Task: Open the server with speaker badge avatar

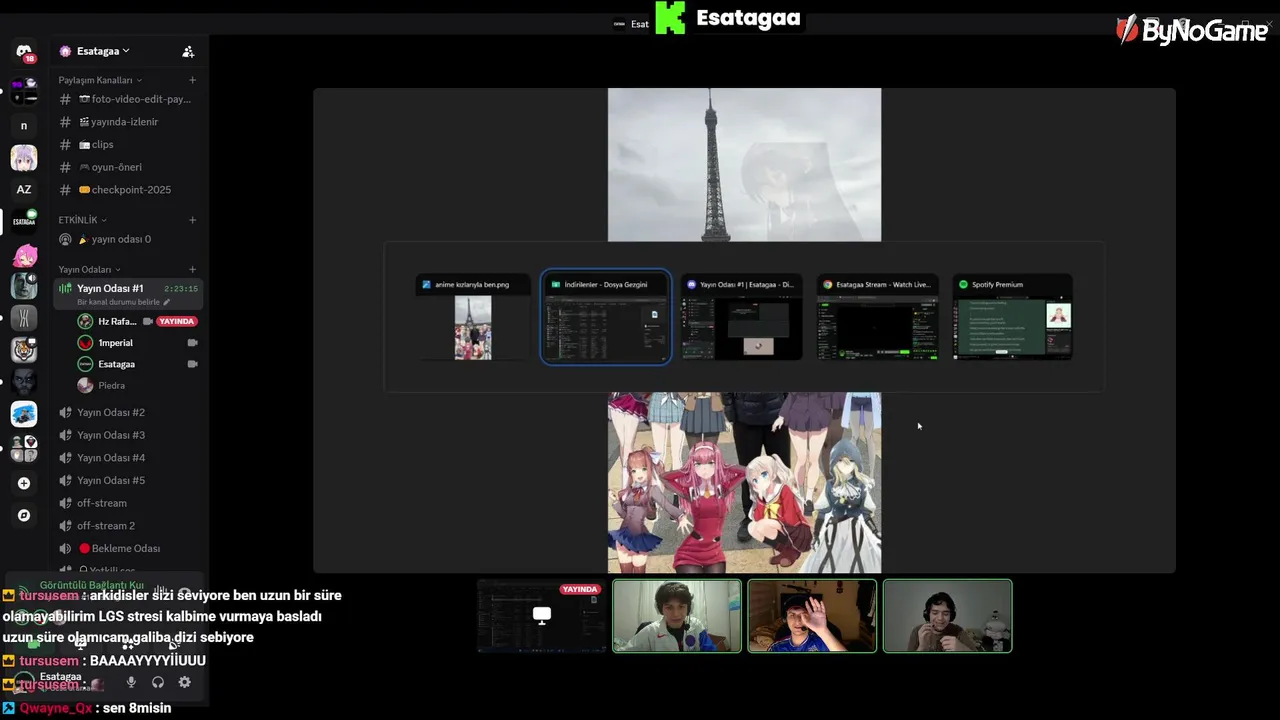Action: [x=24, y=286]
